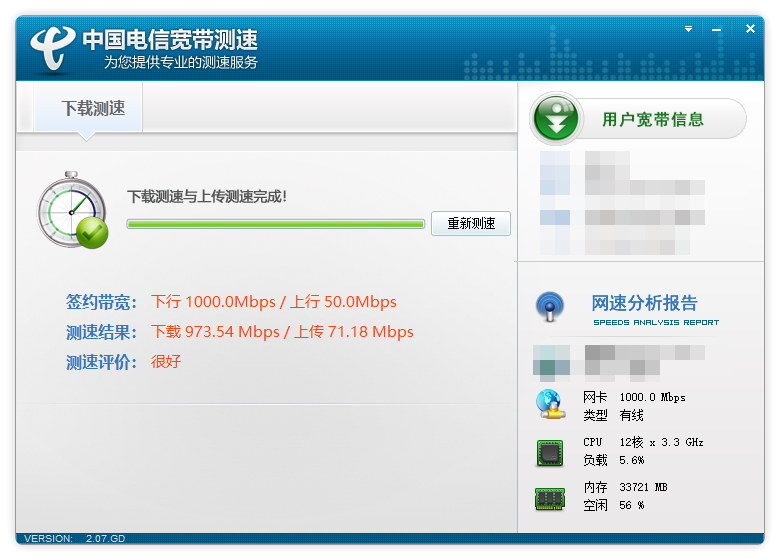Click the green download arrow icon
Image resolution: width=780 pixels, height=560 pixels.
(556, 118)
